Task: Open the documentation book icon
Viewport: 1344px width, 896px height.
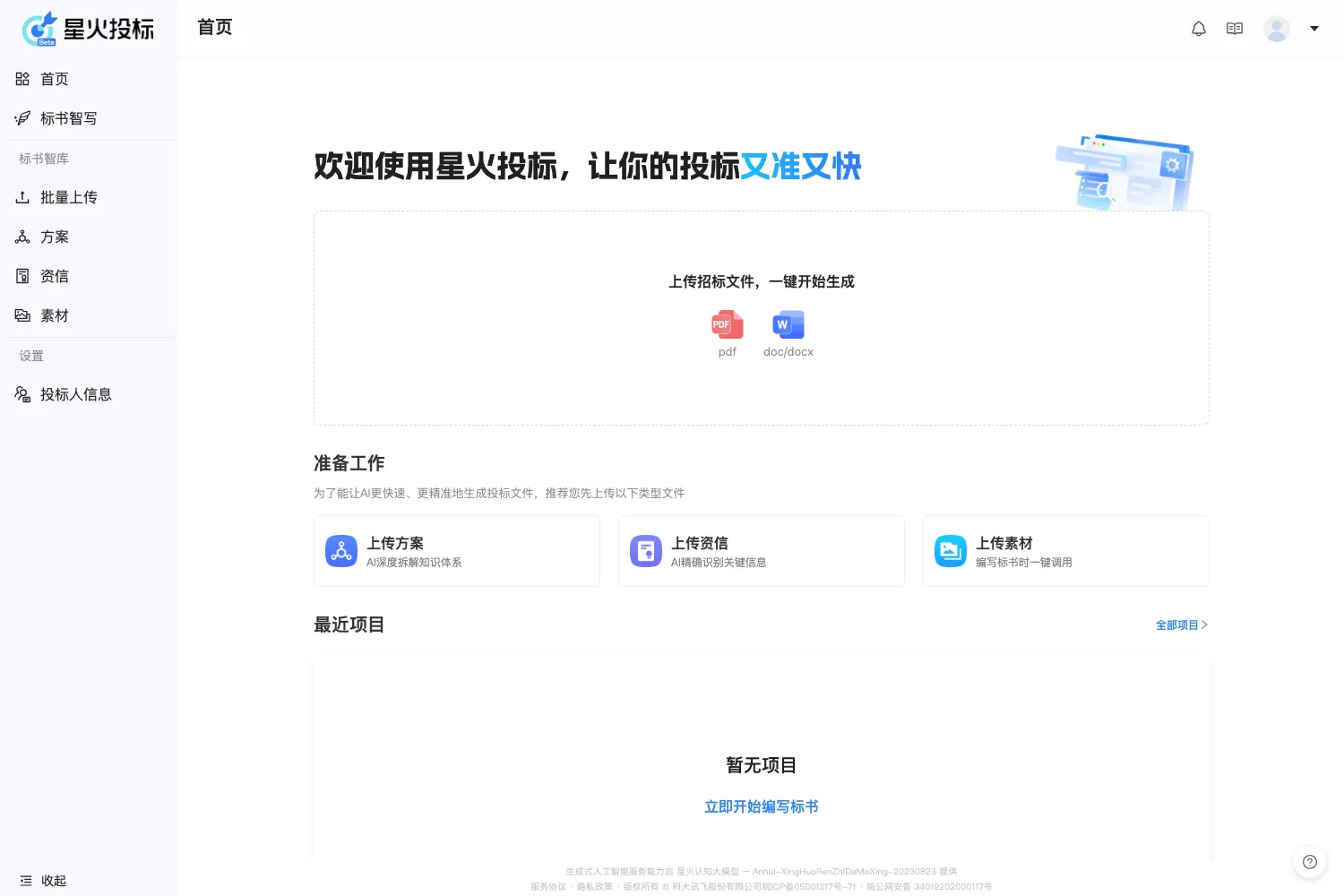Action: click(x=1235, y=29)
